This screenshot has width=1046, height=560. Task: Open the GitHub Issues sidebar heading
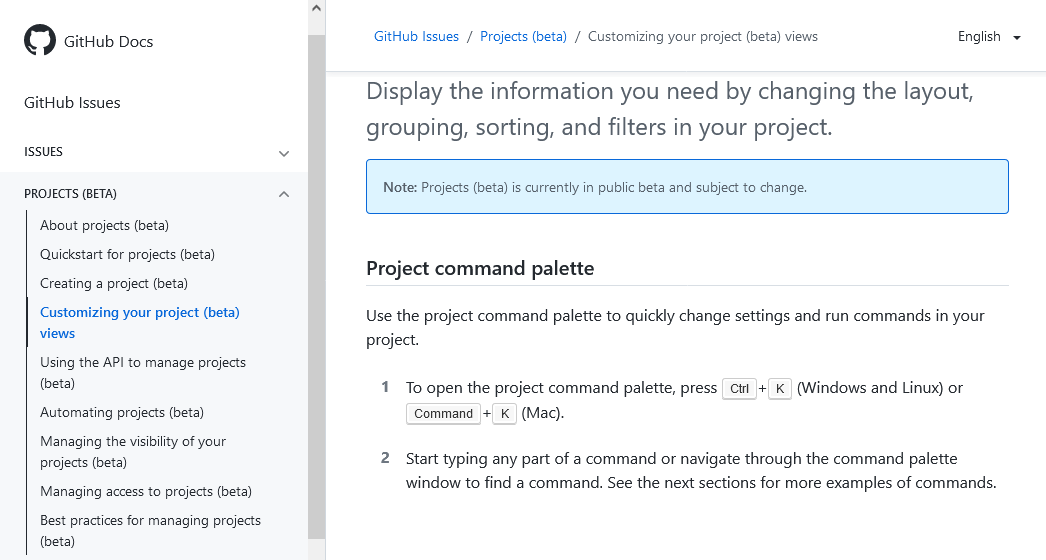coord(72,103)
